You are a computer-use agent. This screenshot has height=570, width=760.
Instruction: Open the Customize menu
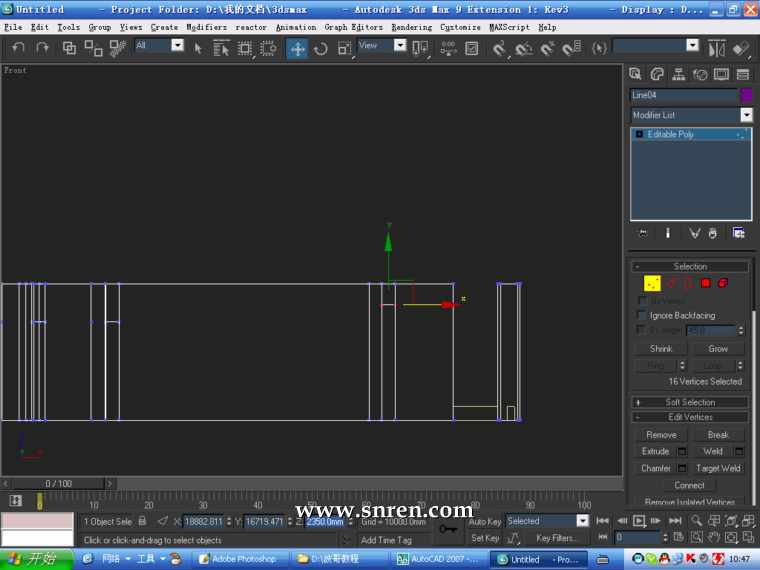click(x=460, y=27)
